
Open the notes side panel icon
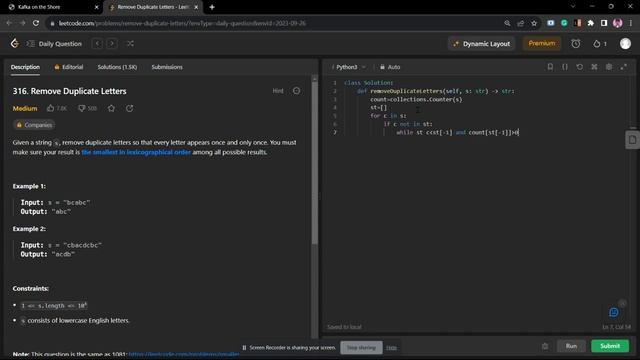tap(632, 140)
